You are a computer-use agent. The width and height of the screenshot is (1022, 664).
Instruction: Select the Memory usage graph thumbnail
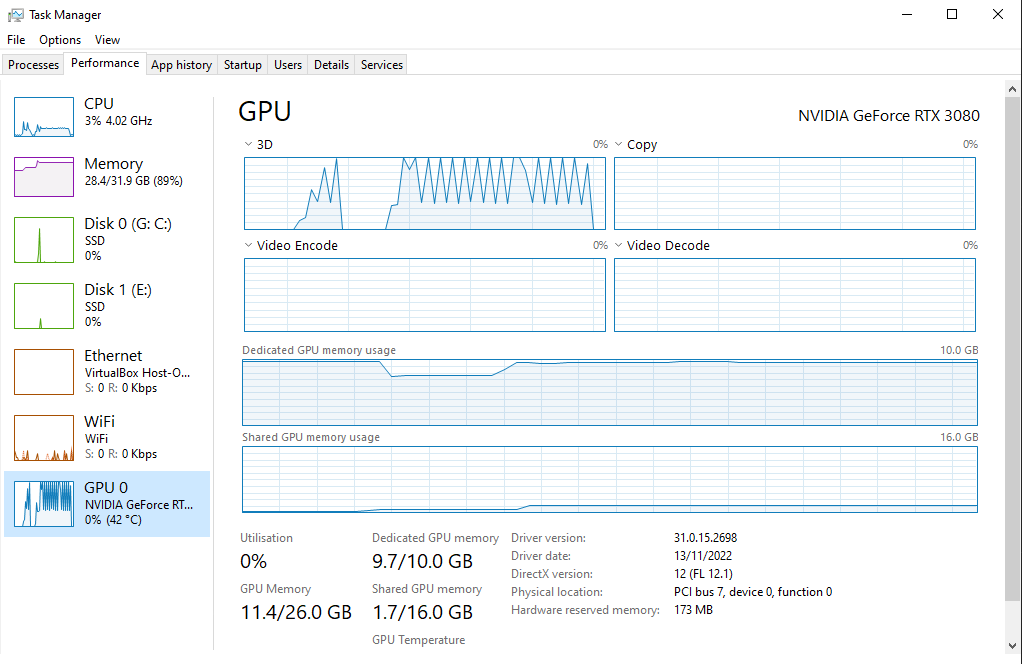pyautogui.click(x=44, y=177)
